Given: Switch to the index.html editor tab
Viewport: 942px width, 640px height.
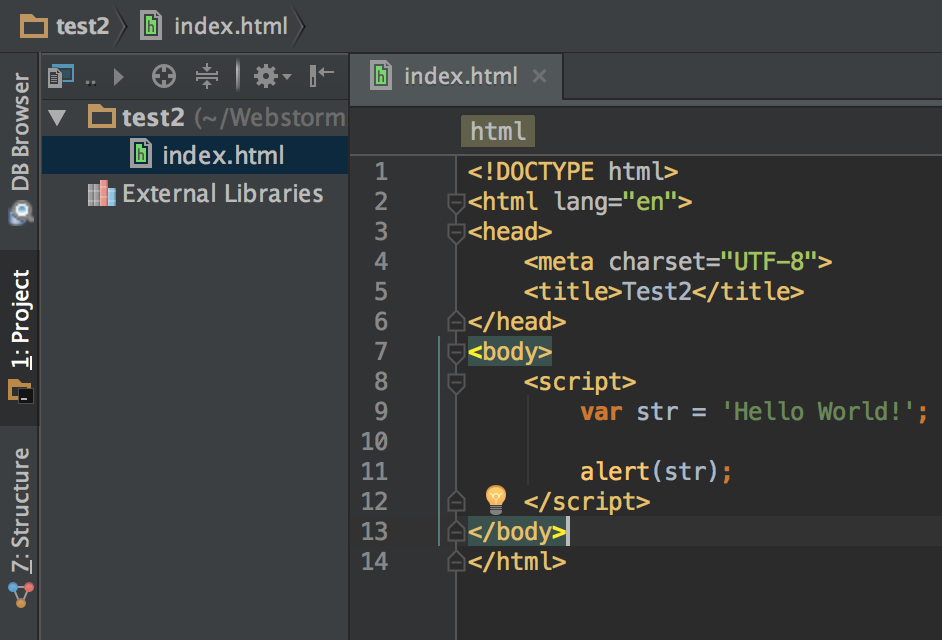Looking at the screenshot, I should point(460,76).
